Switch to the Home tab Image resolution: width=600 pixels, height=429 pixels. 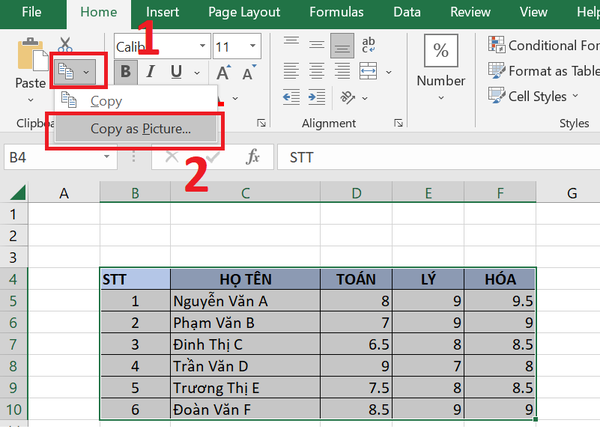pyautogui.click(x=99, y=12)
